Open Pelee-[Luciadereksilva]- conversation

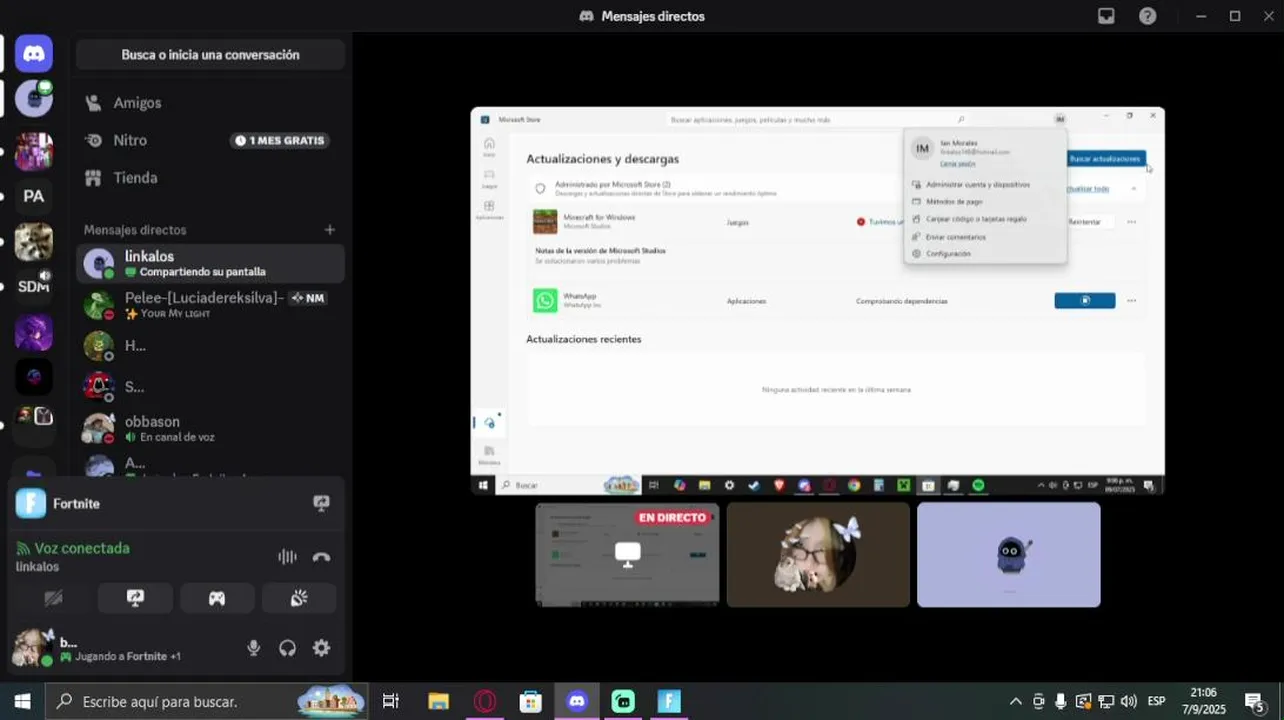coord(210,305)
